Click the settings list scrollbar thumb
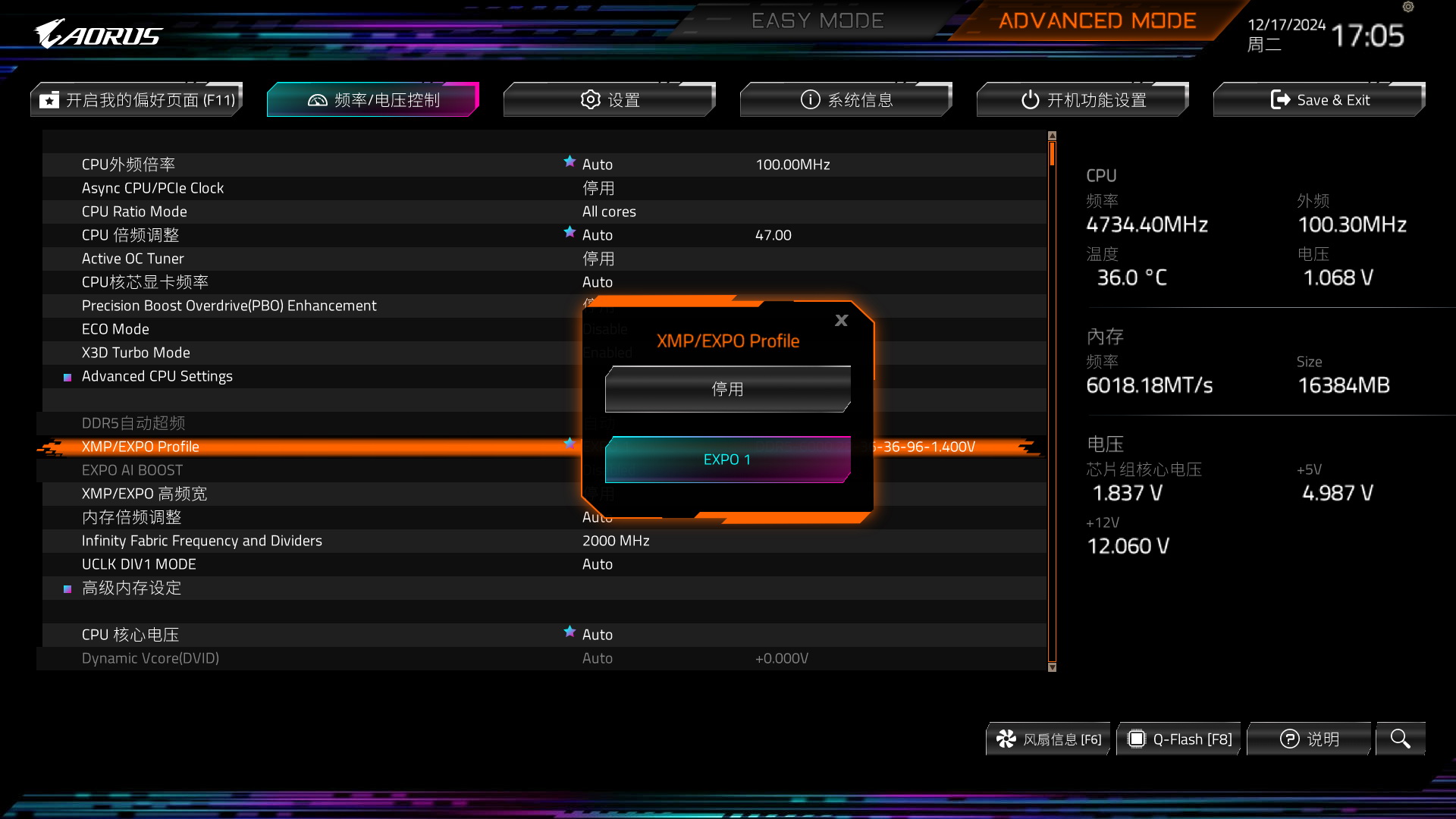The height and width of the screenshot is (819, 1456). click(x=1052, y=154)
